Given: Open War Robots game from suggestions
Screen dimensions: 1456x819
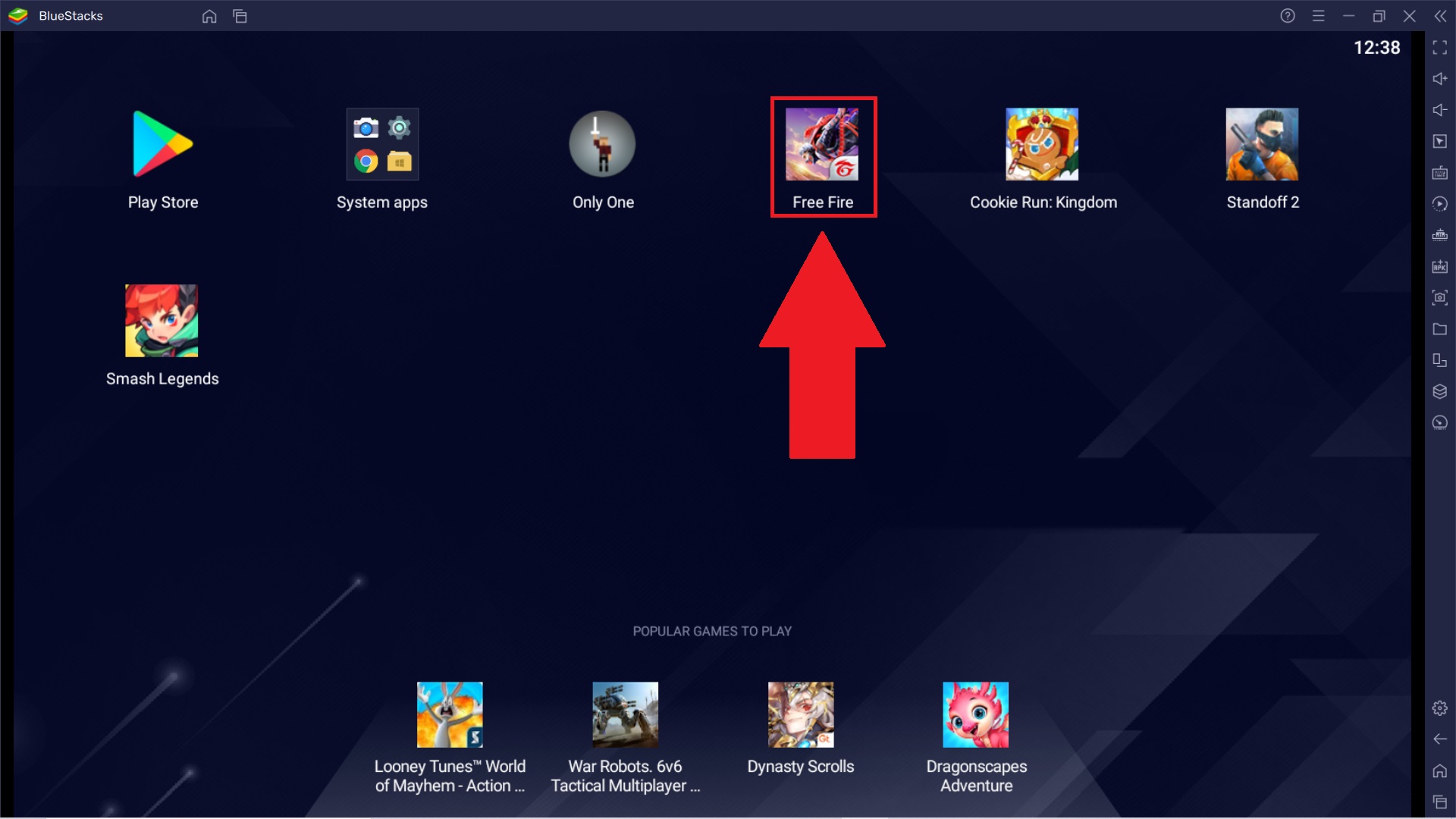Looking at the screenshot, I should point(624,714).
